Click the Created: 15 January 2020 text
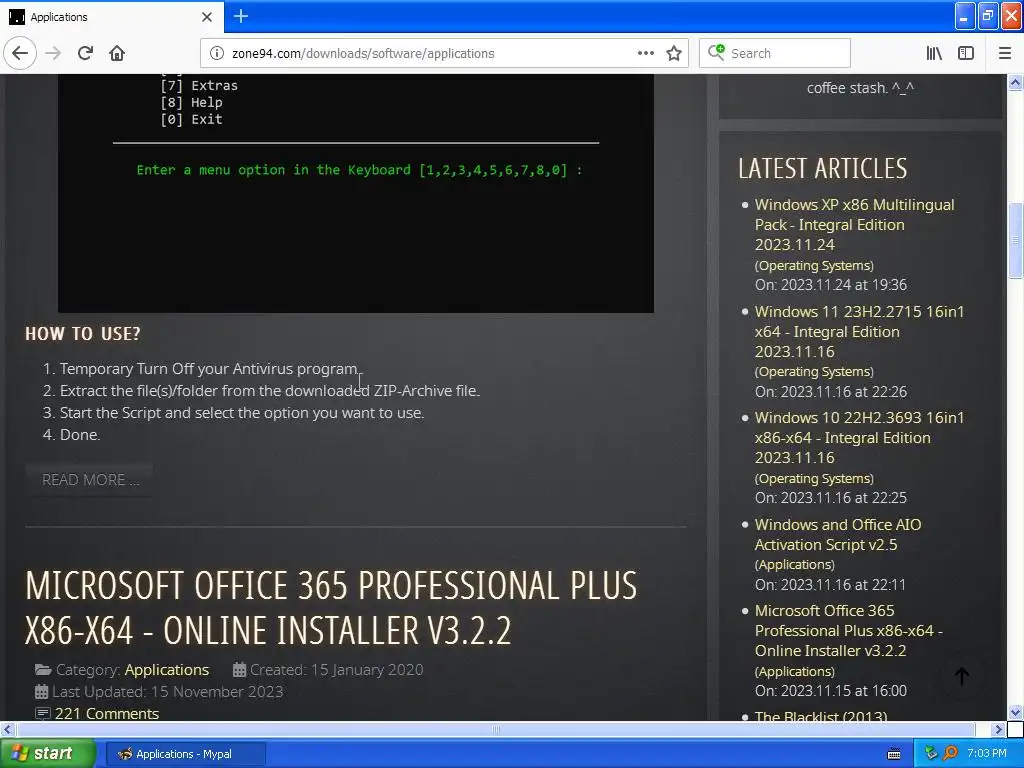Screen dimensions: 1024x768 point(336,669)
